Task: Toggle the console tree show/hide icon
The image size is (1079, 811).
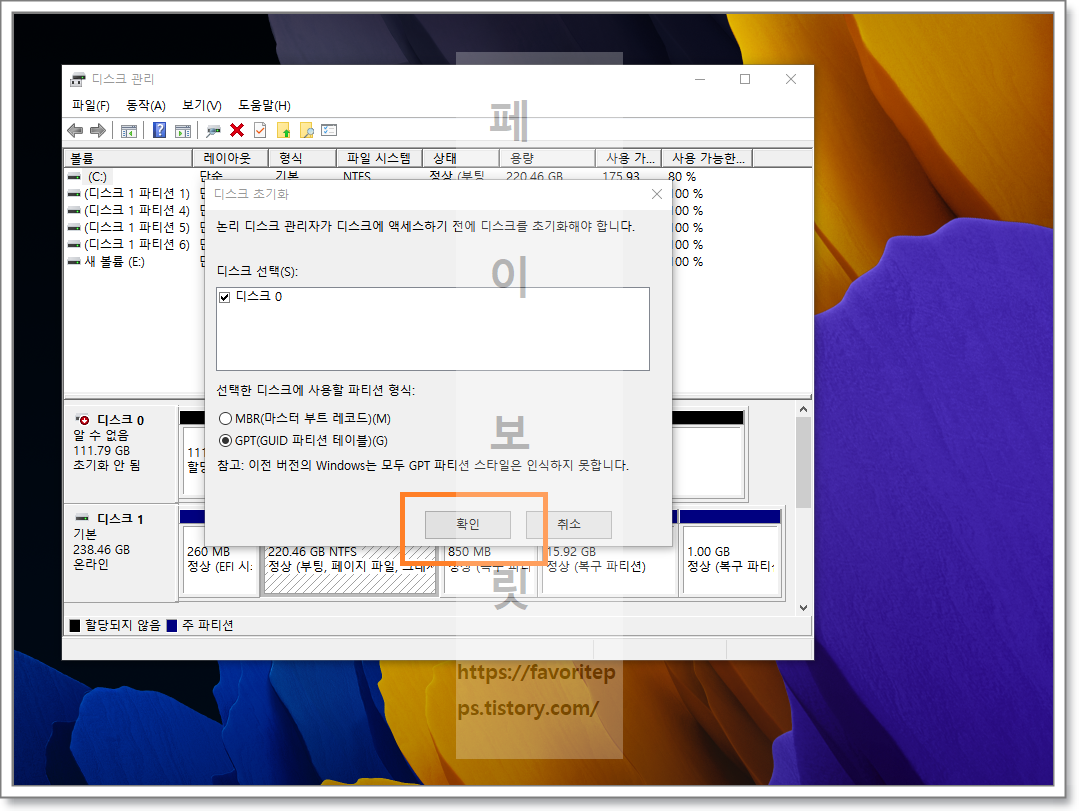Action: pyautogui.click(x=129, y=131)
